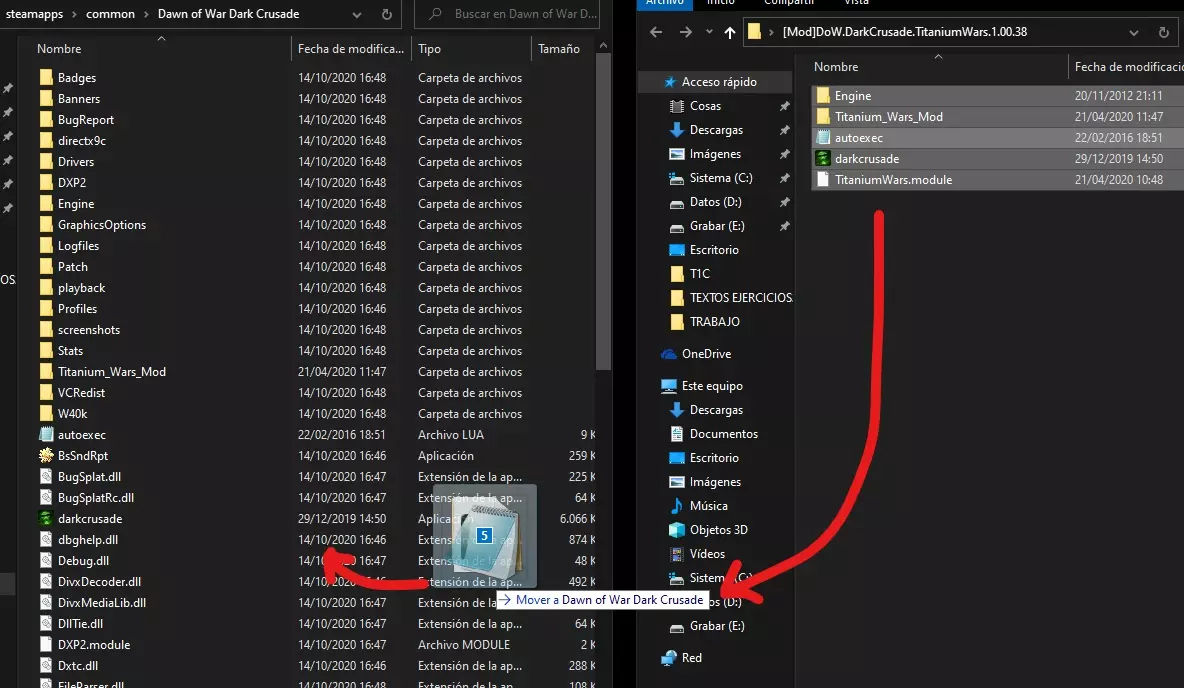Open Acceso rápido star icon
The width and height of the screenshot is (1184, 688).
click(670, 82)
